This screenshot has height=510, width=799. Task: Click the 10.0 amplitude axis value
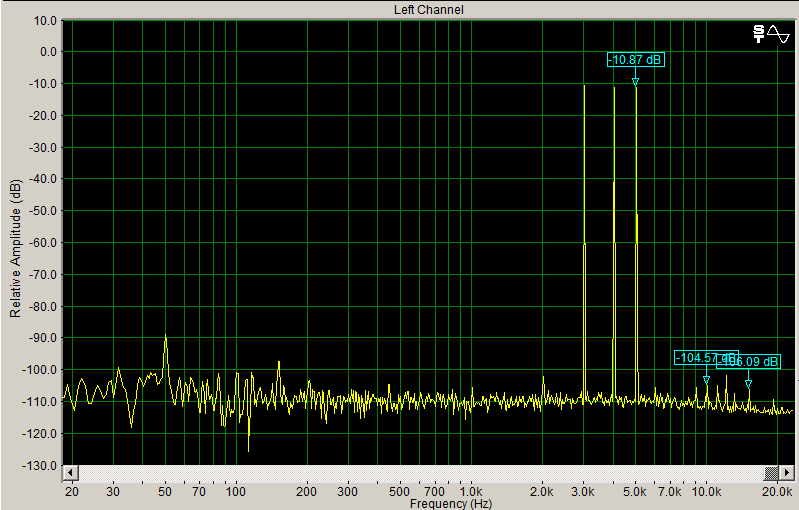pyautogui.click(x=45, y=21)
